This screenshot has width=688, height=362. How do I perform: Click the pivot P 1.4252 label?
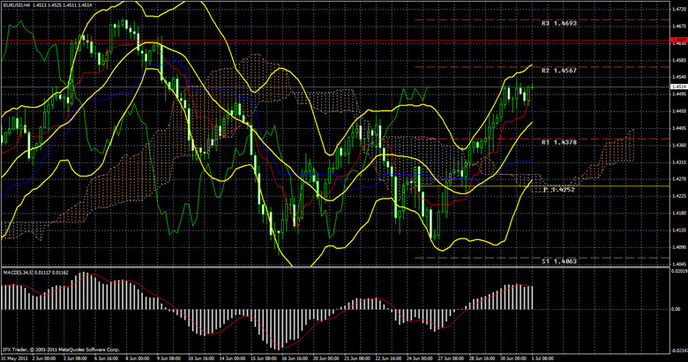(x=559, y=190)
